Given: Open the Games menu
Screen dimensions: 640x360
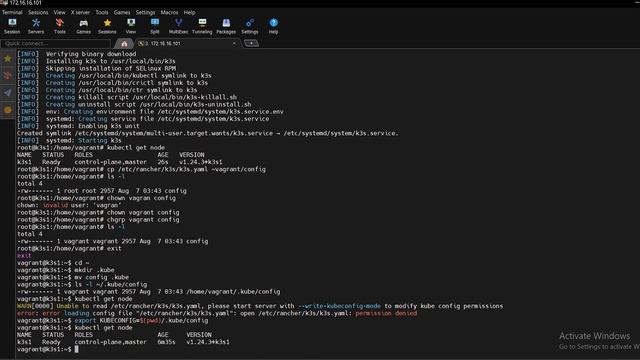Looking at the screenshot, I should (122, 12).
